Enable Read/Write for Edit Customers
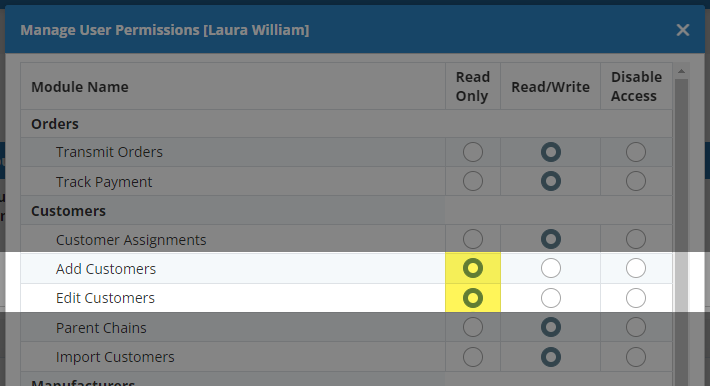710x386 pixels. 551,298
